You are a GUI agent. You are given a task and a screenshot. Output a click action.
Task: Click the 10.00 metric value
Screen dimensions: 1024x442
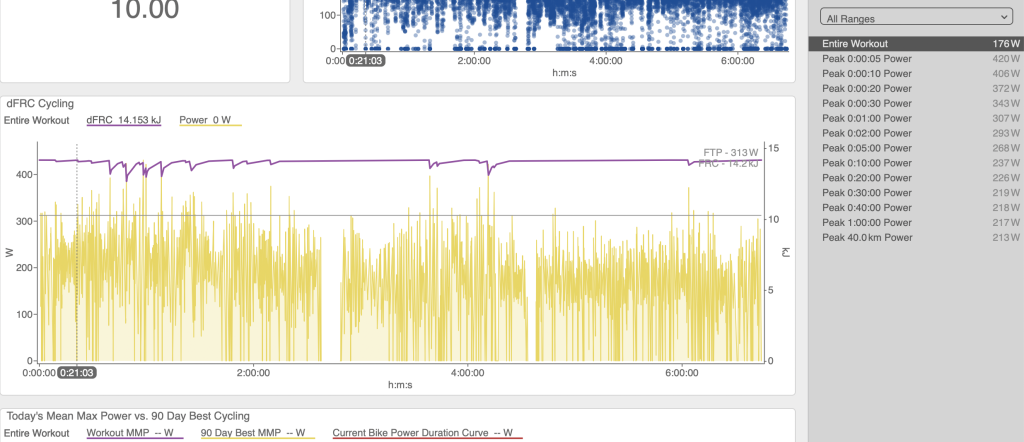click(x=144, y=9)
